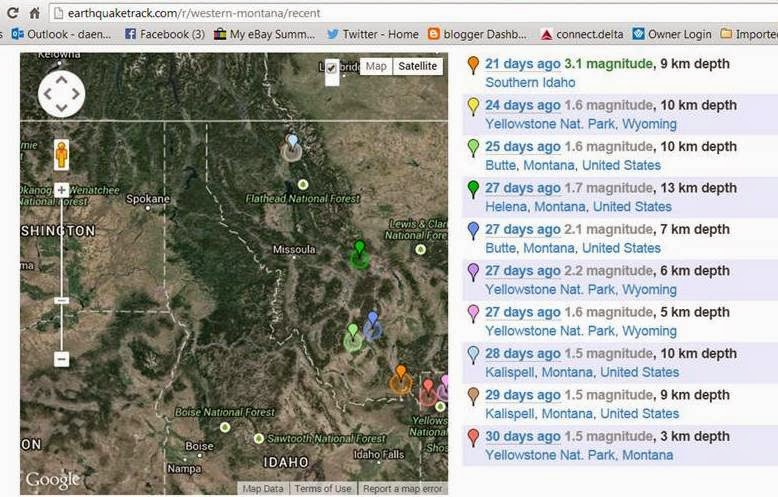Click brown pin icon in quake list
Screen dimensions: 778x497
coord(474,396)
